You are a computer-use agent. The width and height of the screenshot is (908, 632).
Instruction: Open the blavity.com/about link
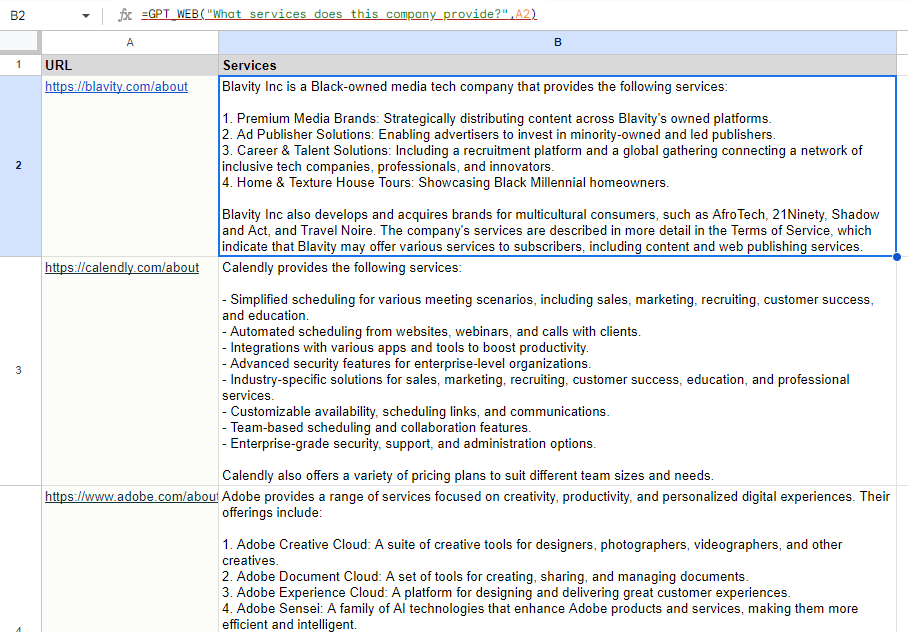[x=116, y=86]
